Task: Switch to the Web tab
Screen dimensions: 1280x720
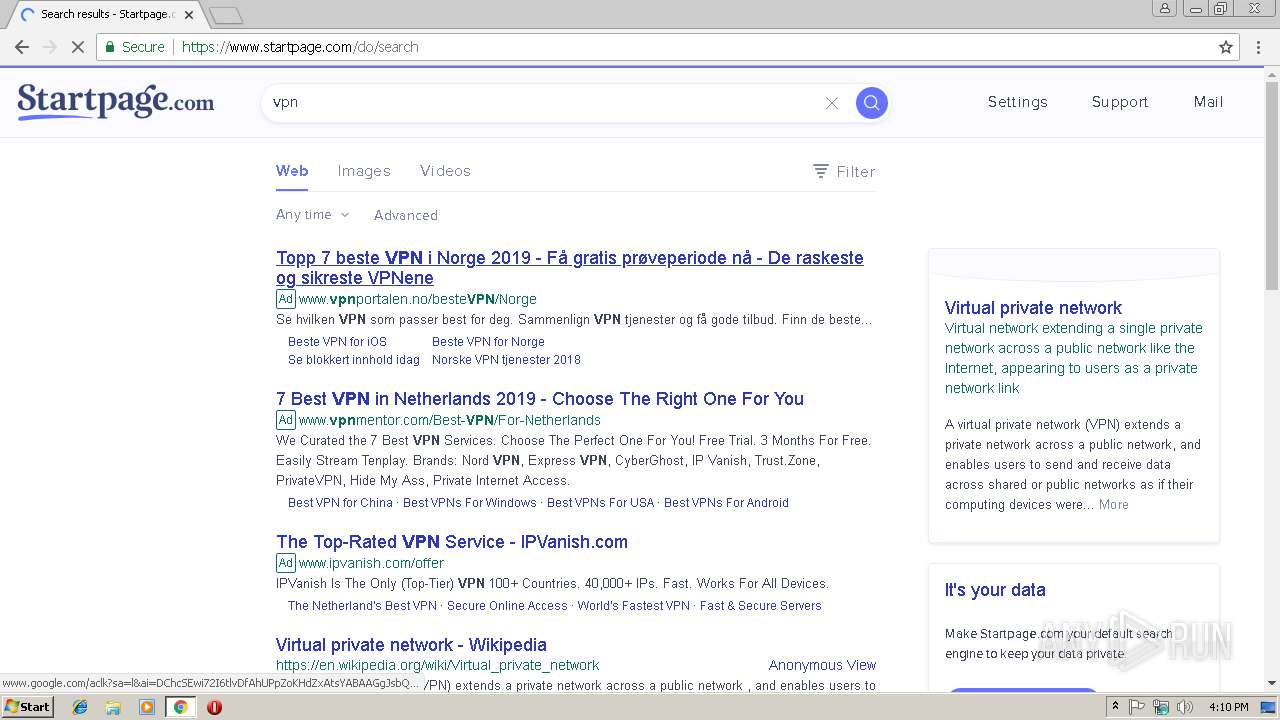Action: tap(292, 171)
